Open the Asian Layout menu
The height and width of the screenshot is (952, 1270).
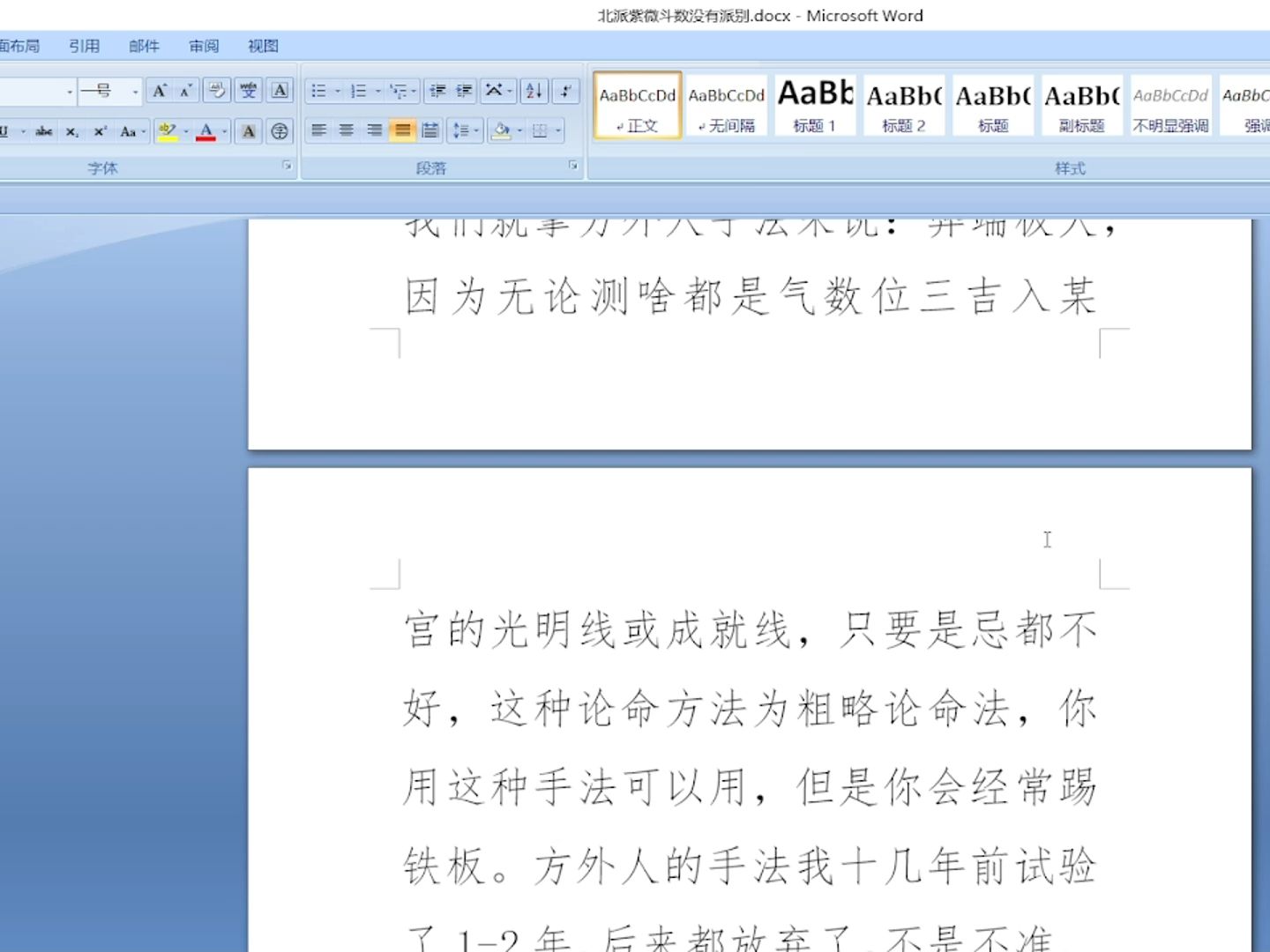(498, 91)
